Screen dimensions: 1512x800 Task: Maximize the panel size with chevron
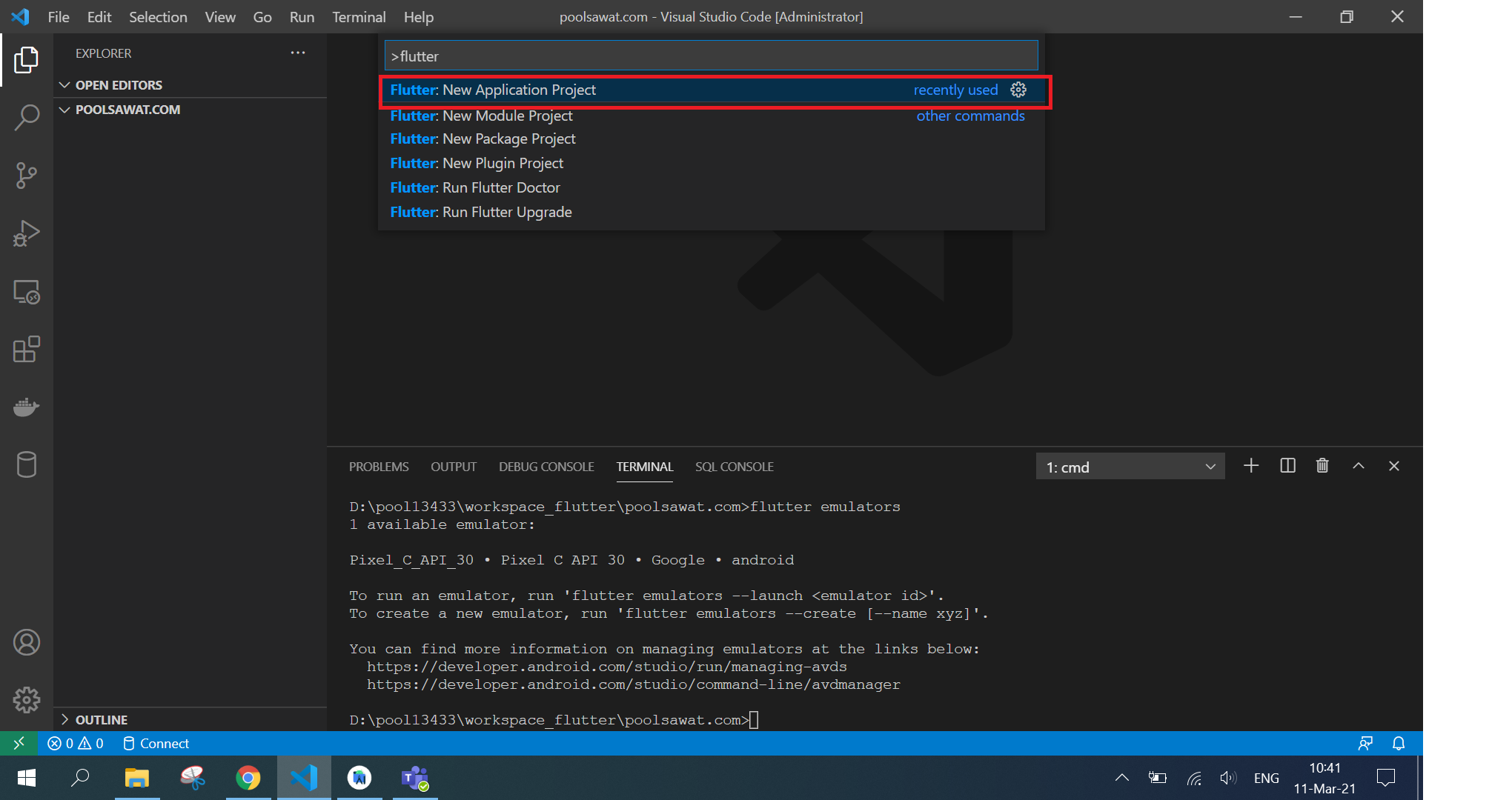pyautogui.click(x=1358, y=466)
